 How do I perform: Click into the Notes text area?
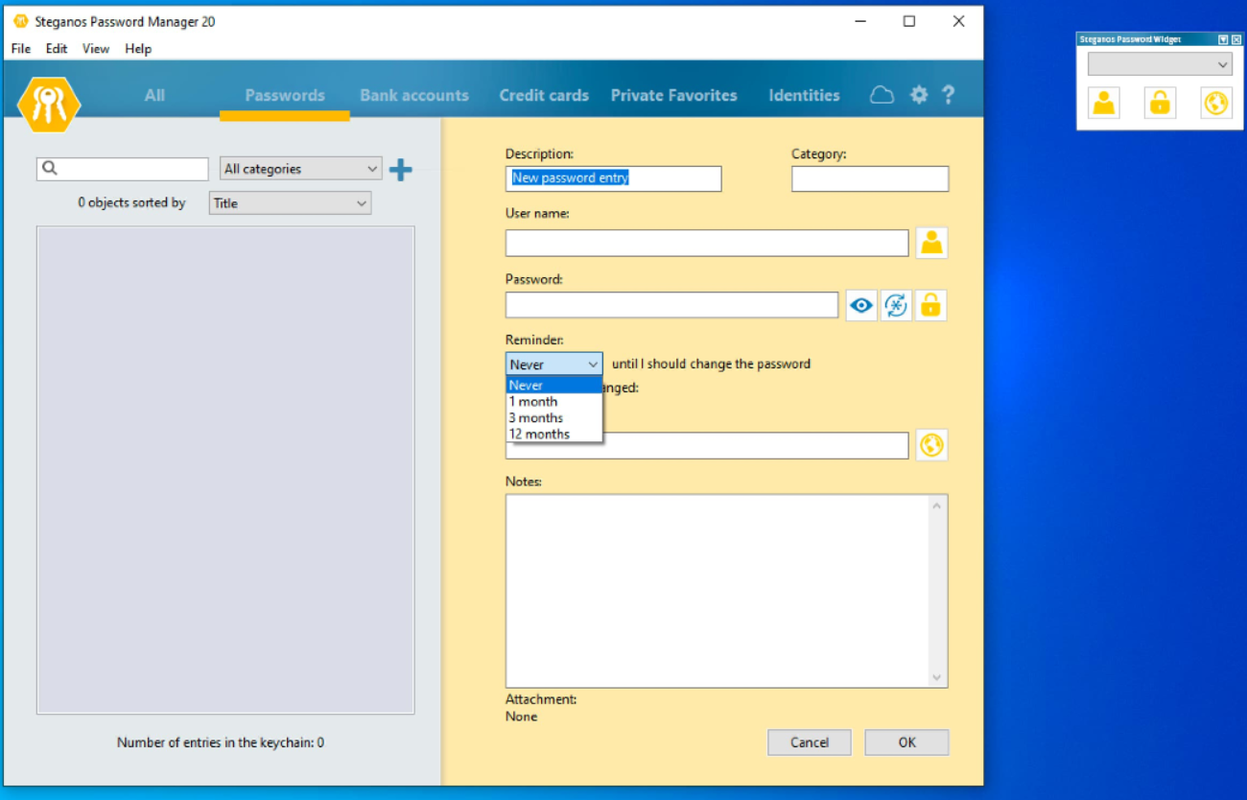coord(717,591)
